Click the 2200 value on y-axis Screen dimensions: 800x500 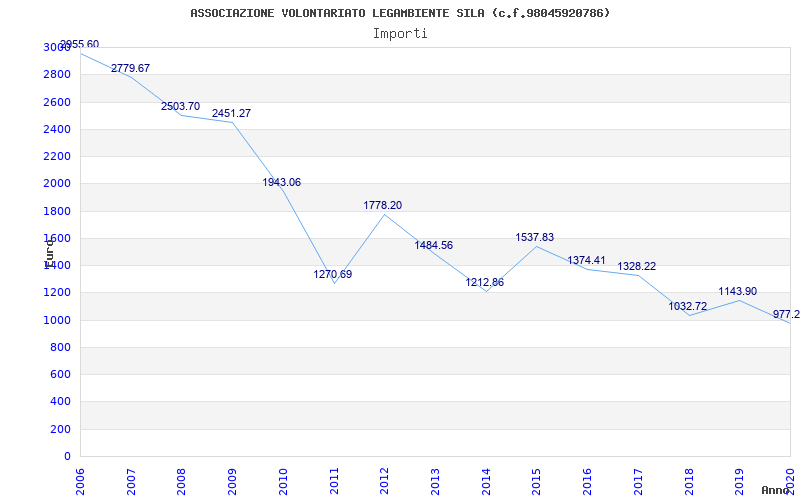57,156
